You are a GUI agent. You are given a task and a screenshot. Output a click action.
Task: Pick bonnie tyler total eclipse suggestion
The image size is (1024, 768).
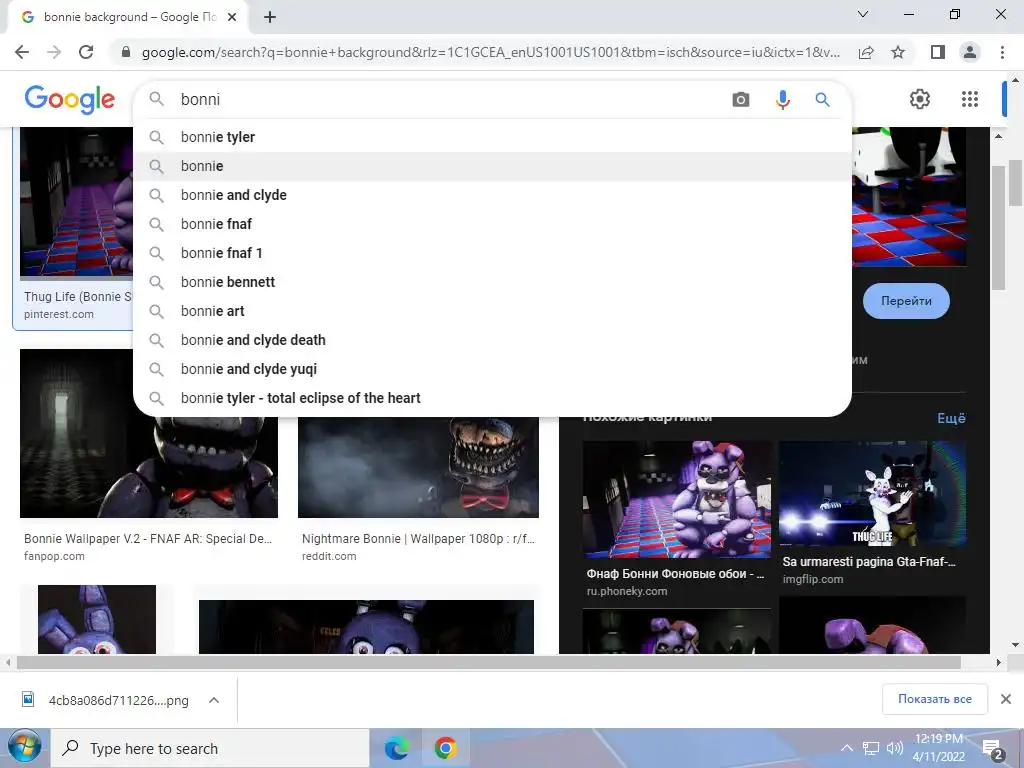[x=492, y=398]
